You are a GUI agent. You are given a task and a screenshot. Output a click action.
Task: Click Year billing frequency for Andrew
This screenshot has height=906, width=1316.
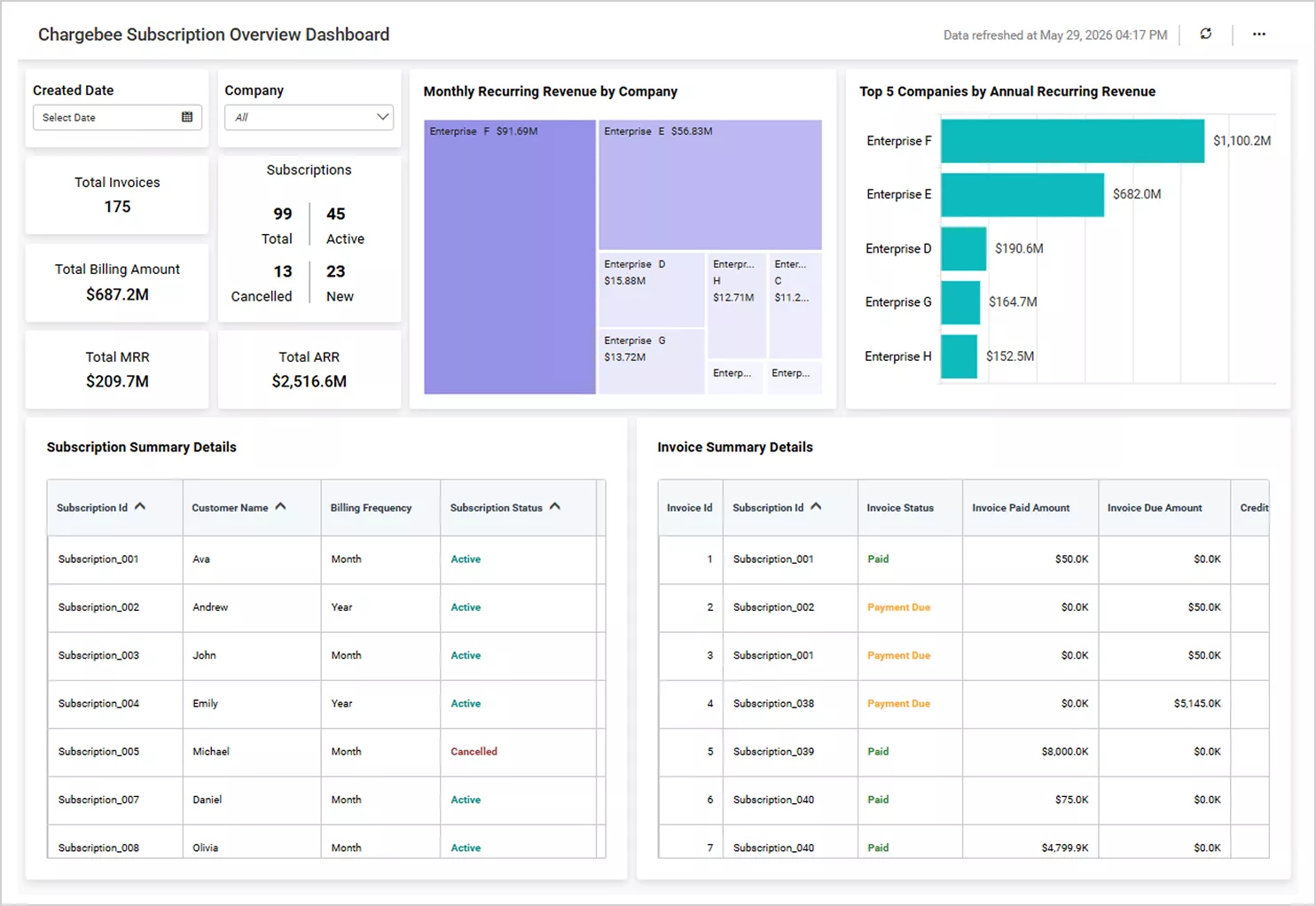click(341, 607)
